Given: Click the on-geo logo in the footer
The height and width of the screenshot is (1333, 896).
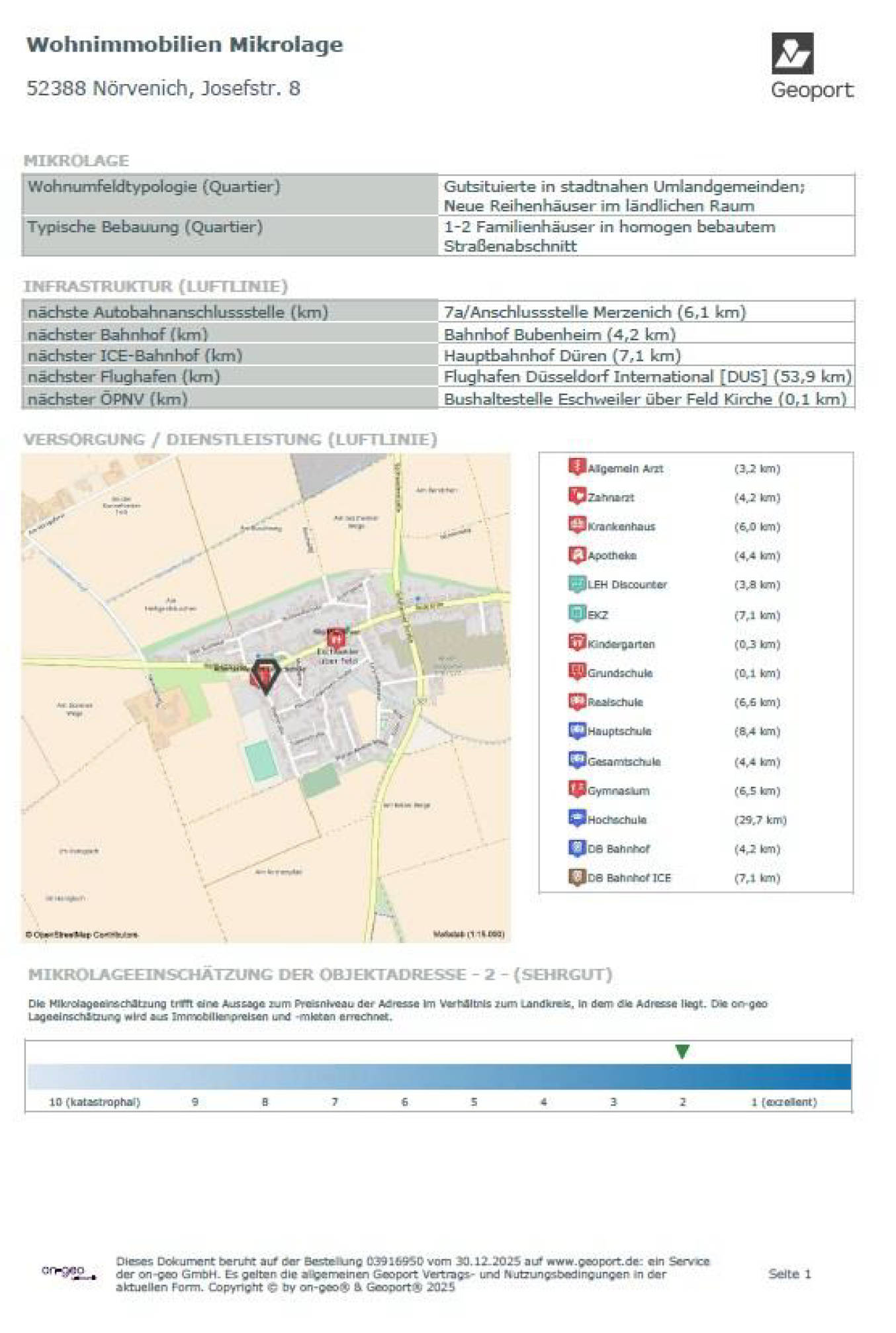Looking at the screenshot, I should click(x=69, y=1272).
